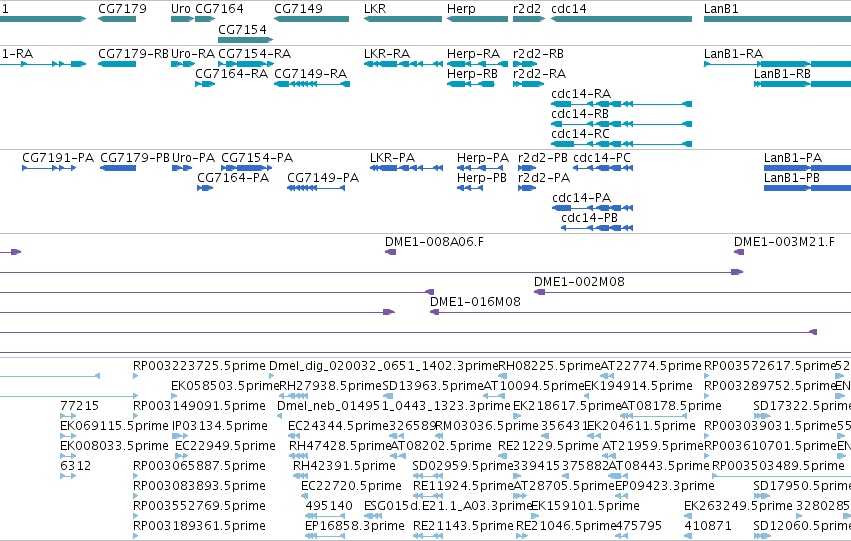Viewport: 851px width, 541px height.
Task: Select the Uro gene glyph
Action: [x=182, y=19]
